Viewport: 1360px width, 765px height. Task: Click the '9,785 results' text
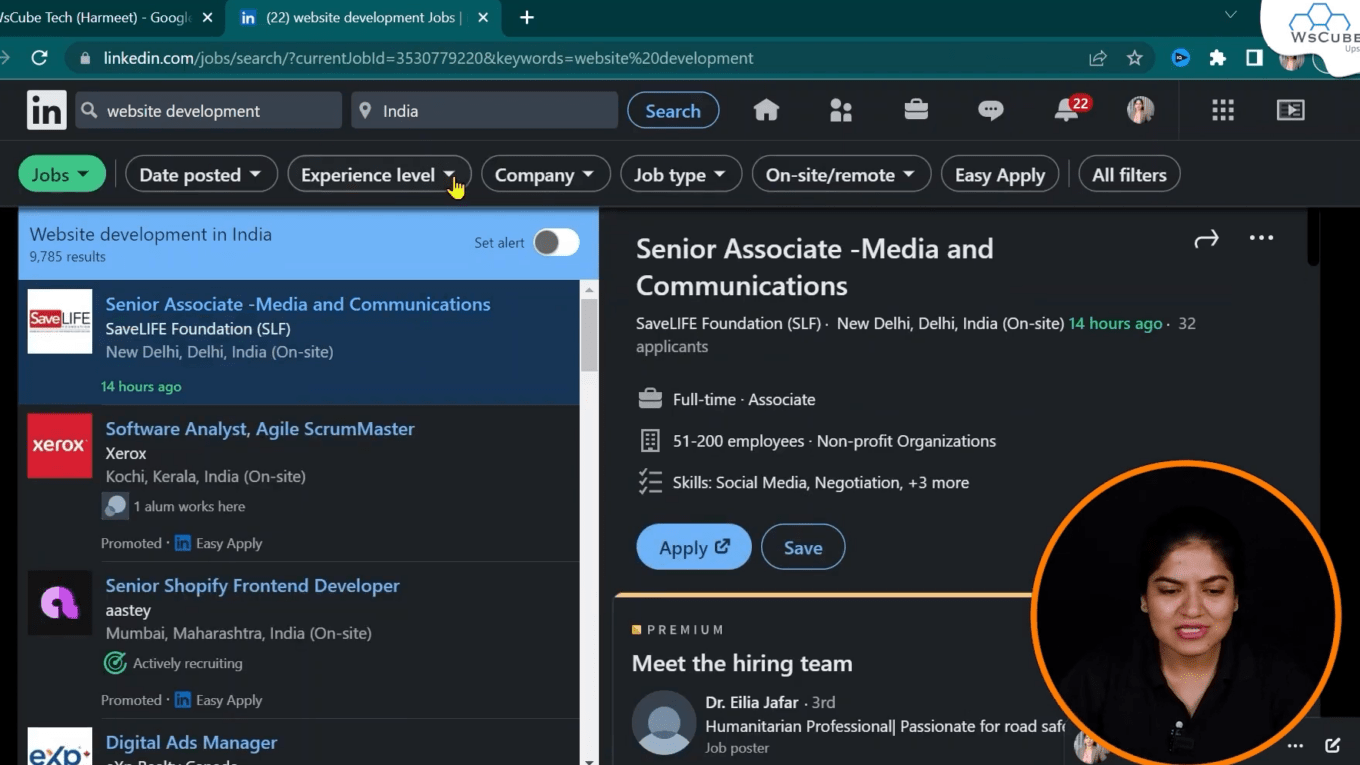67,257
